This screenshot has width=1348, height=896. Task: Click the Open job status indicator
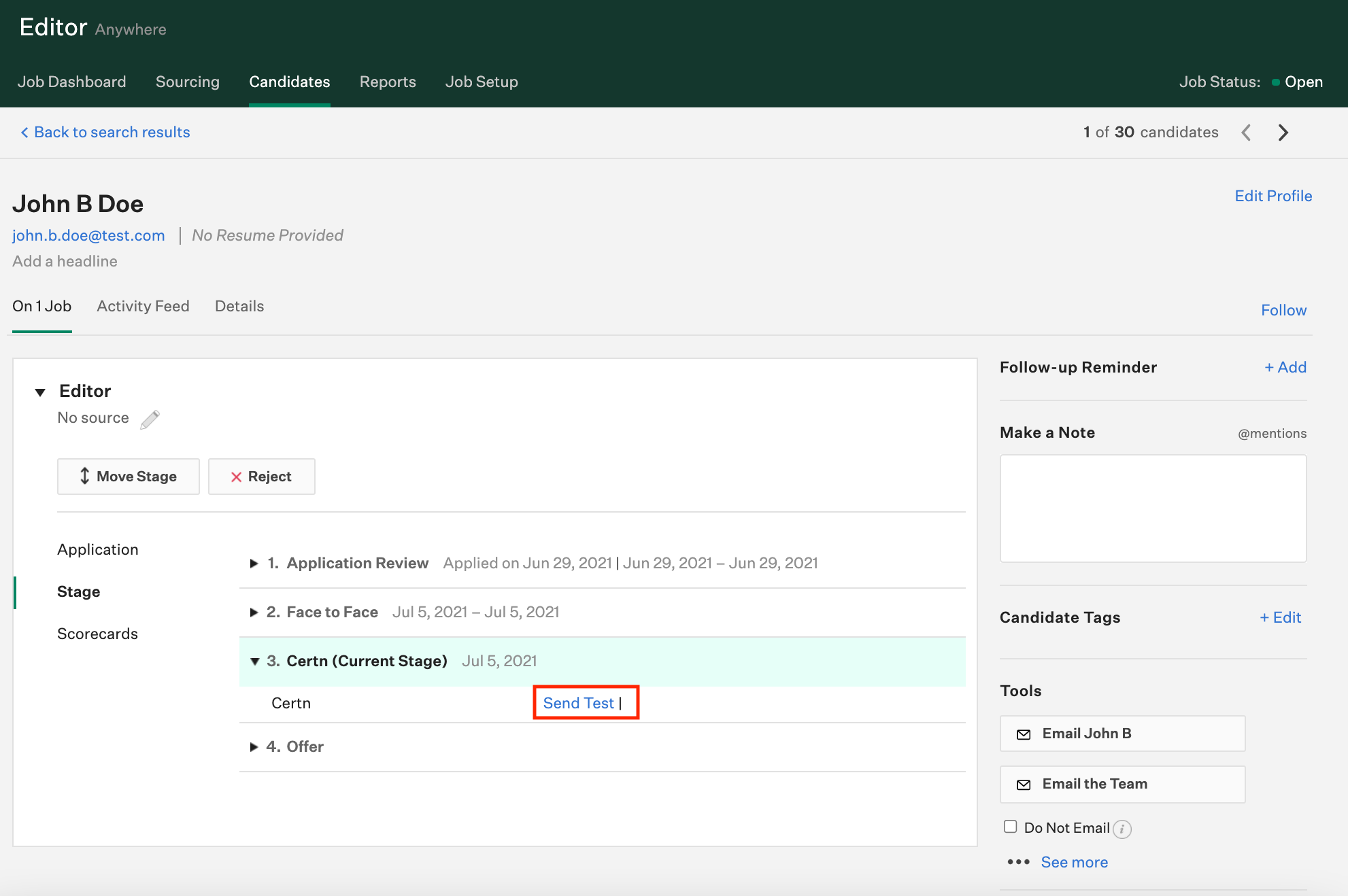1297,82
